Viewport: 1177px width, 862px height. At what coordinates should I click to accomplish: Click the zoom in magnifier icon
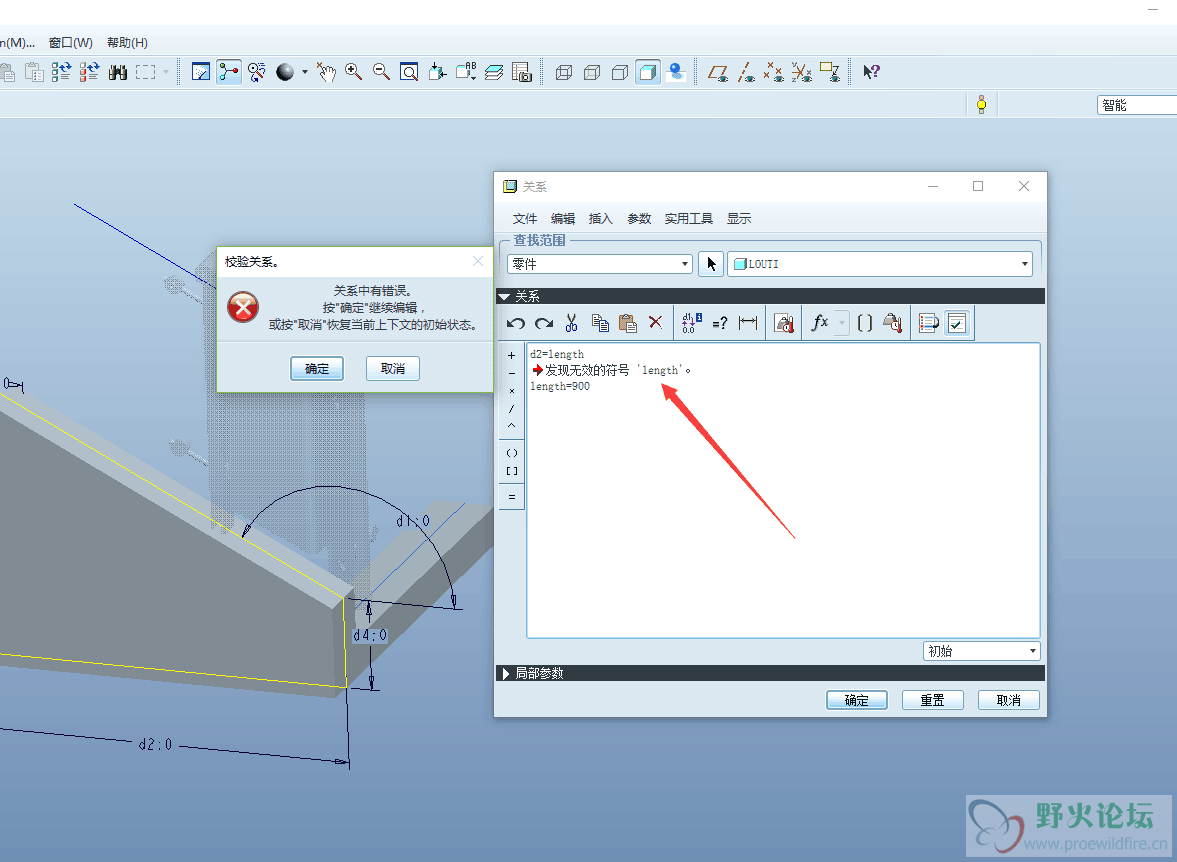pos(353,72)
